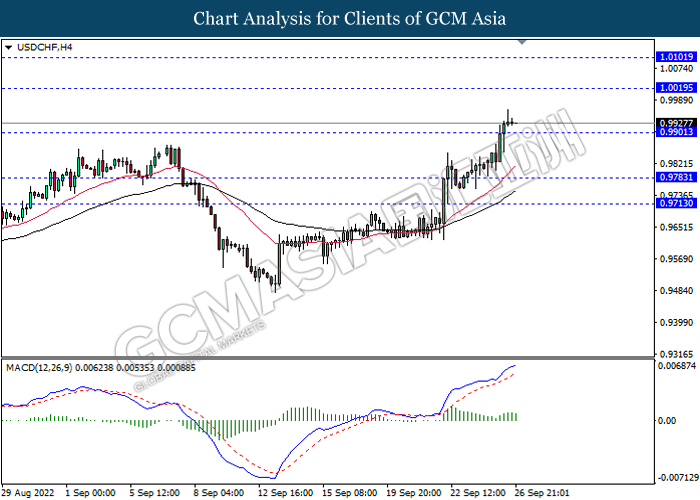Click the 15 Sep 08:00 time label

[x=350, y=493]
